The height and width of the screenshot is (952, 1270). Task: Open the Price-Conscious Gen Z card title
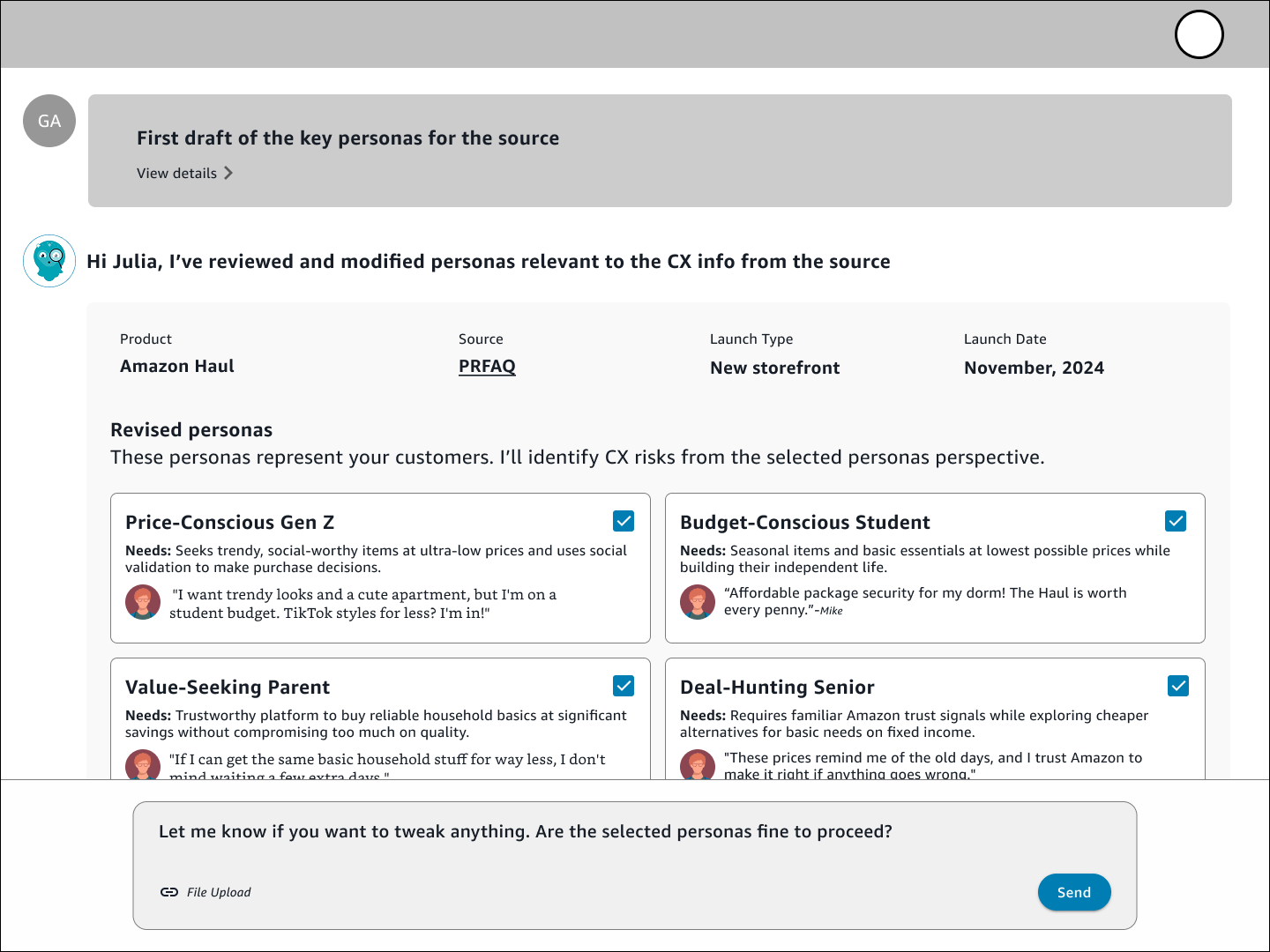coord(229,523)
